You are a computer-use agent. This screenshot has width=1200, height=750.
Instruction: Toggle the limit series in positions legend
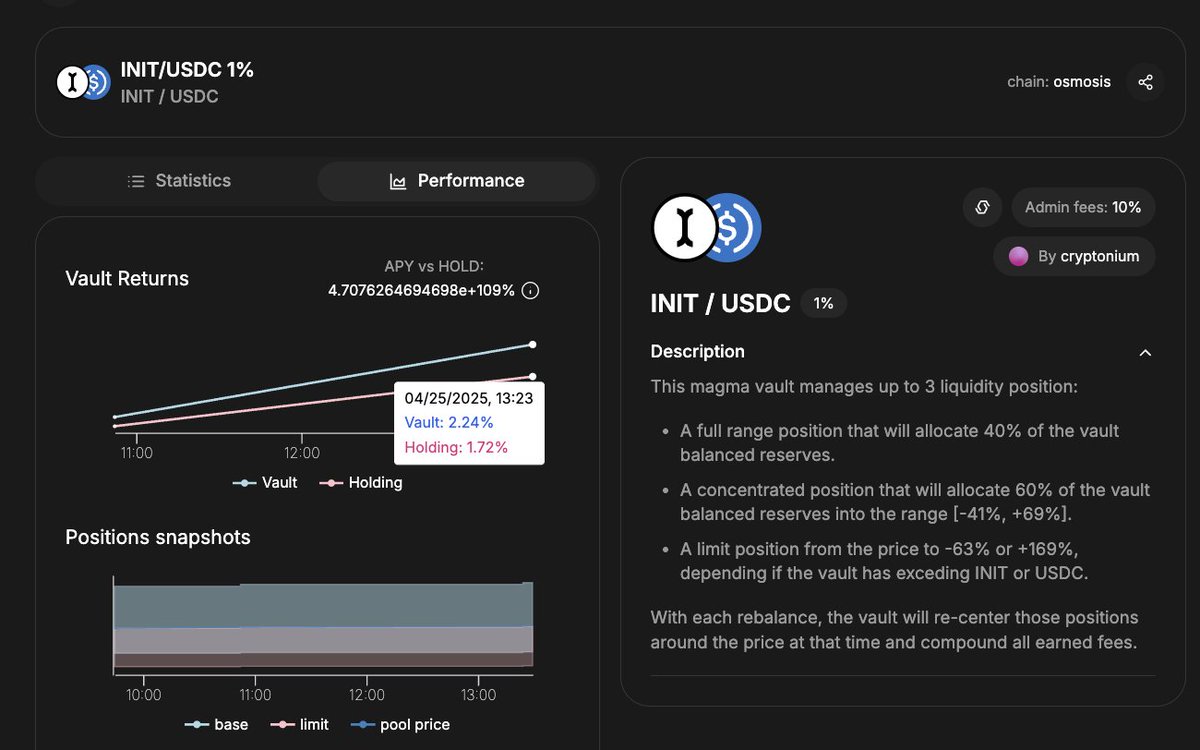coord(300,724)
